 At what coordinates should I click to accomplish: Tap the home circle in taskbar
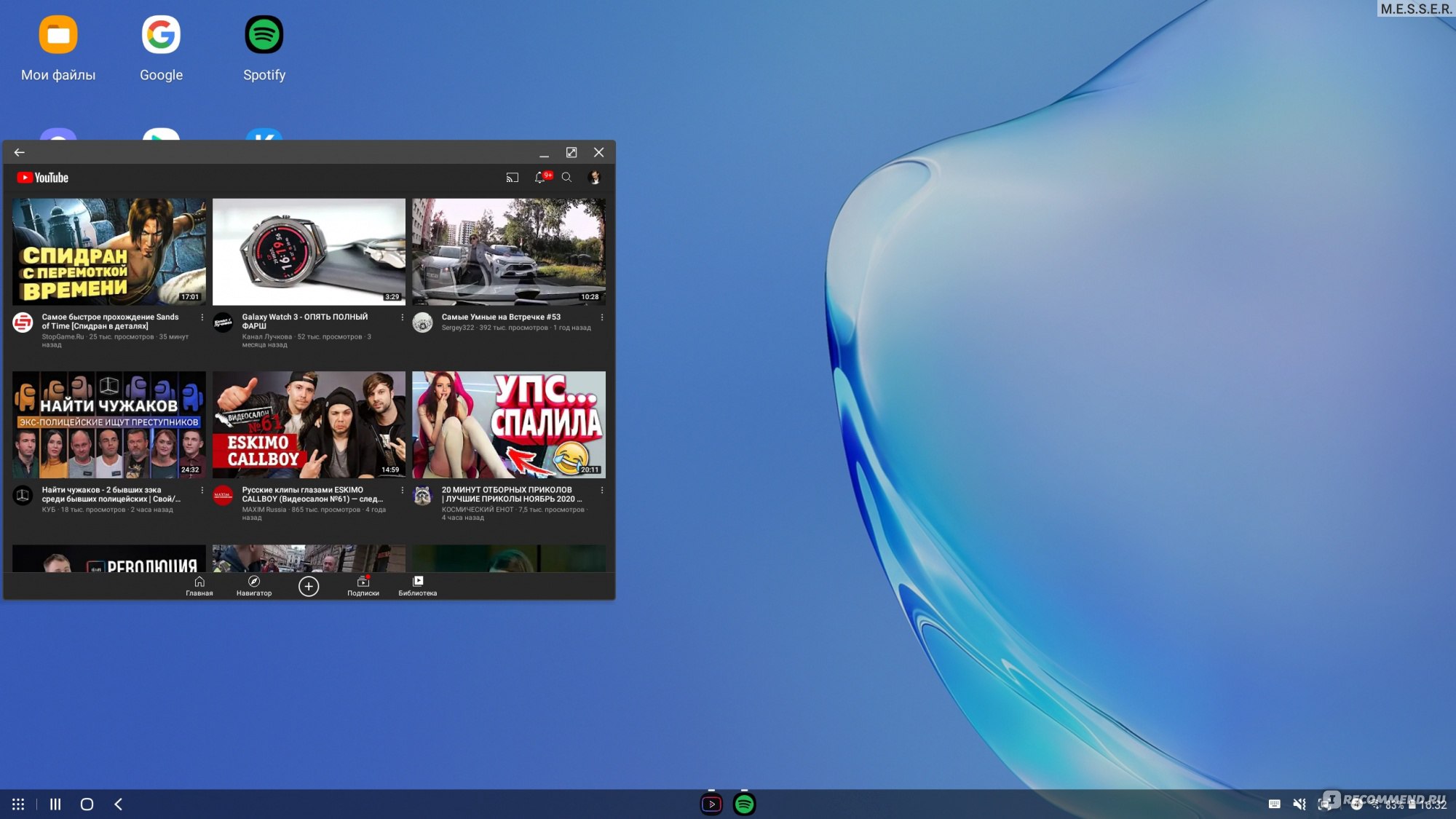click(87, 804)
